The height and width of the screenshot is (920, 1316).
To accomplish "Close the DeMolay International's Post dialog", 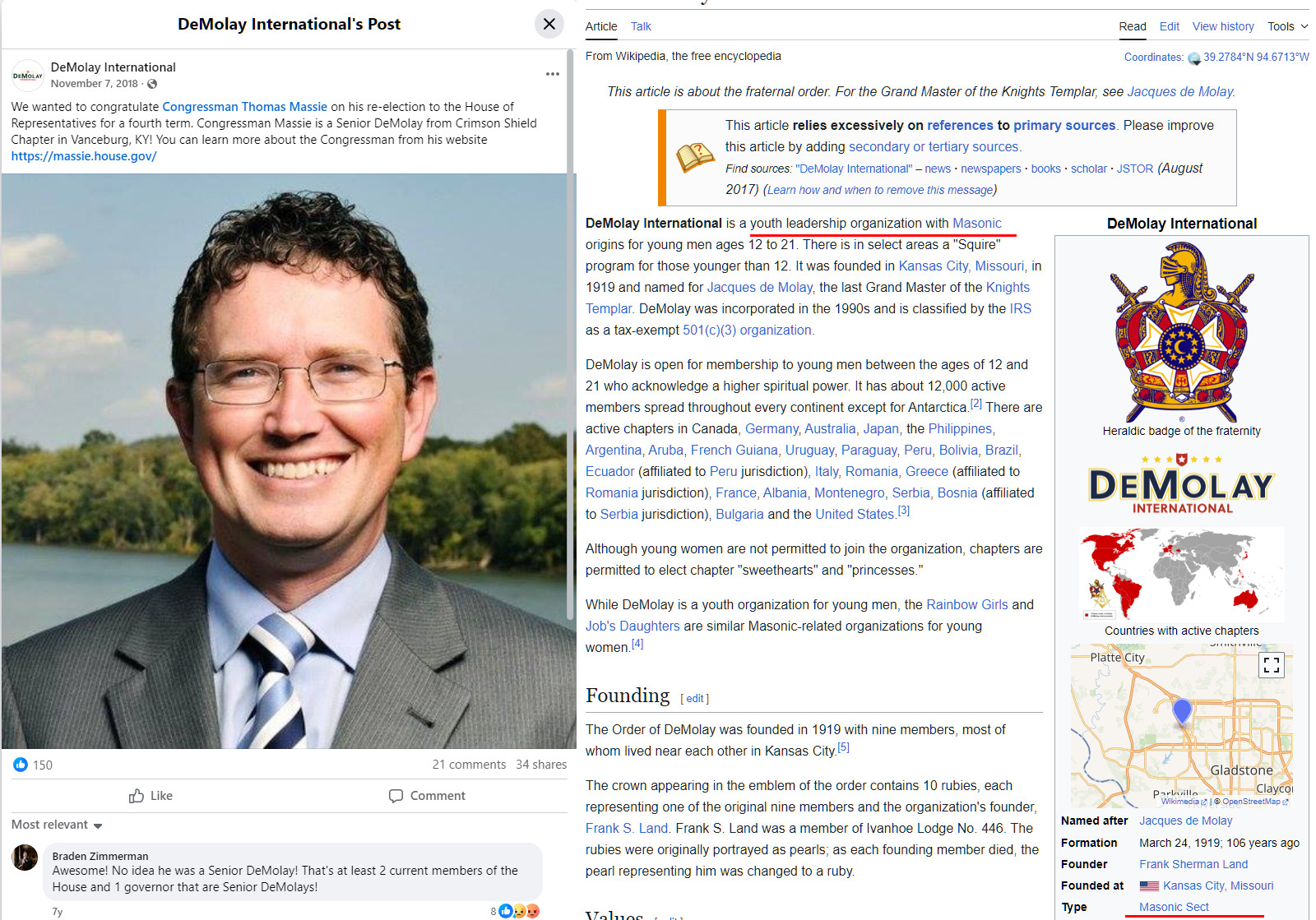I will pyautogui.click(x=549, y=24).
